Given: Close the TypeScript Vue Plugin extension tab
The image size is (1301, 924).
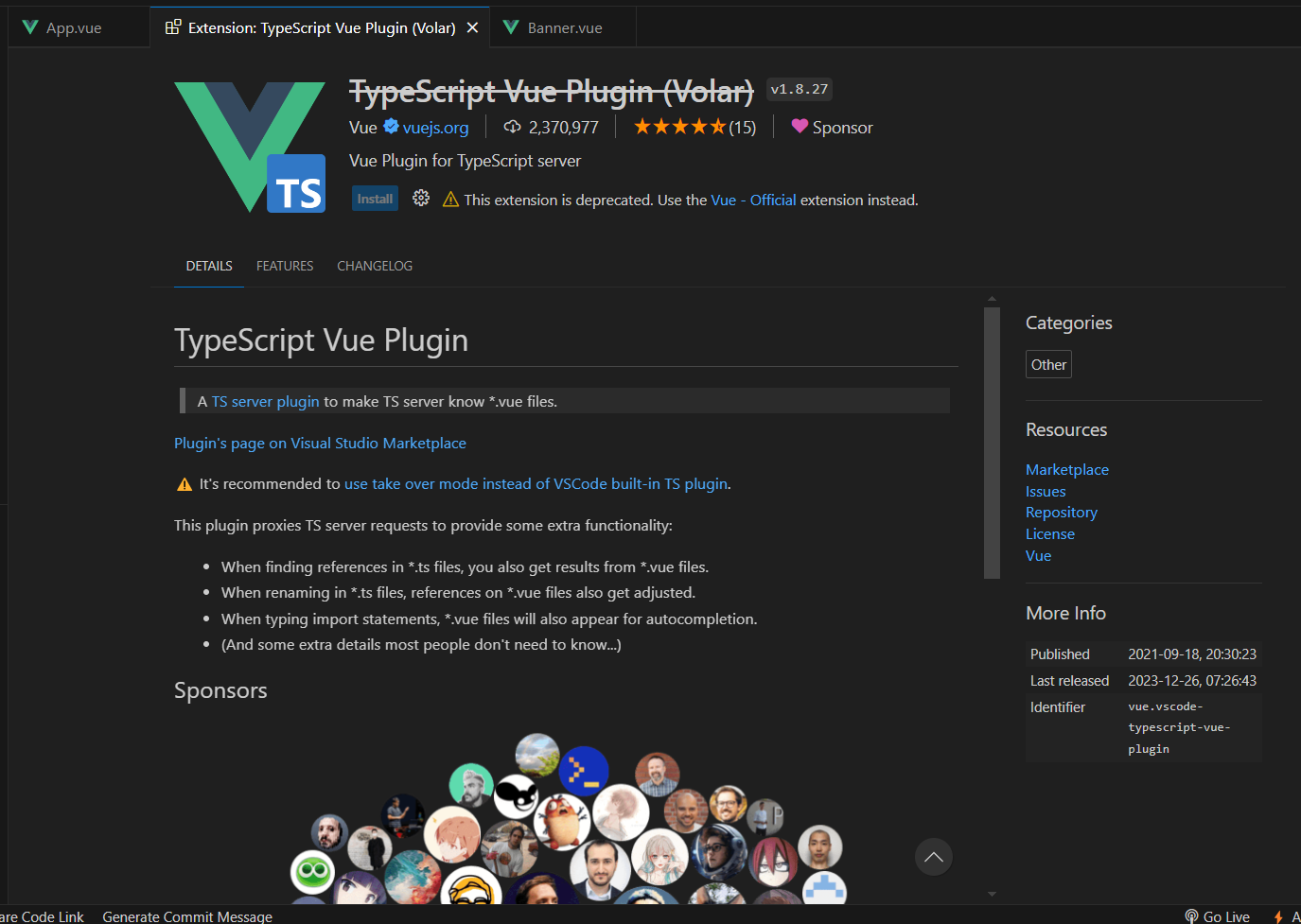Looking at the screenshot, I should point(472,27).
